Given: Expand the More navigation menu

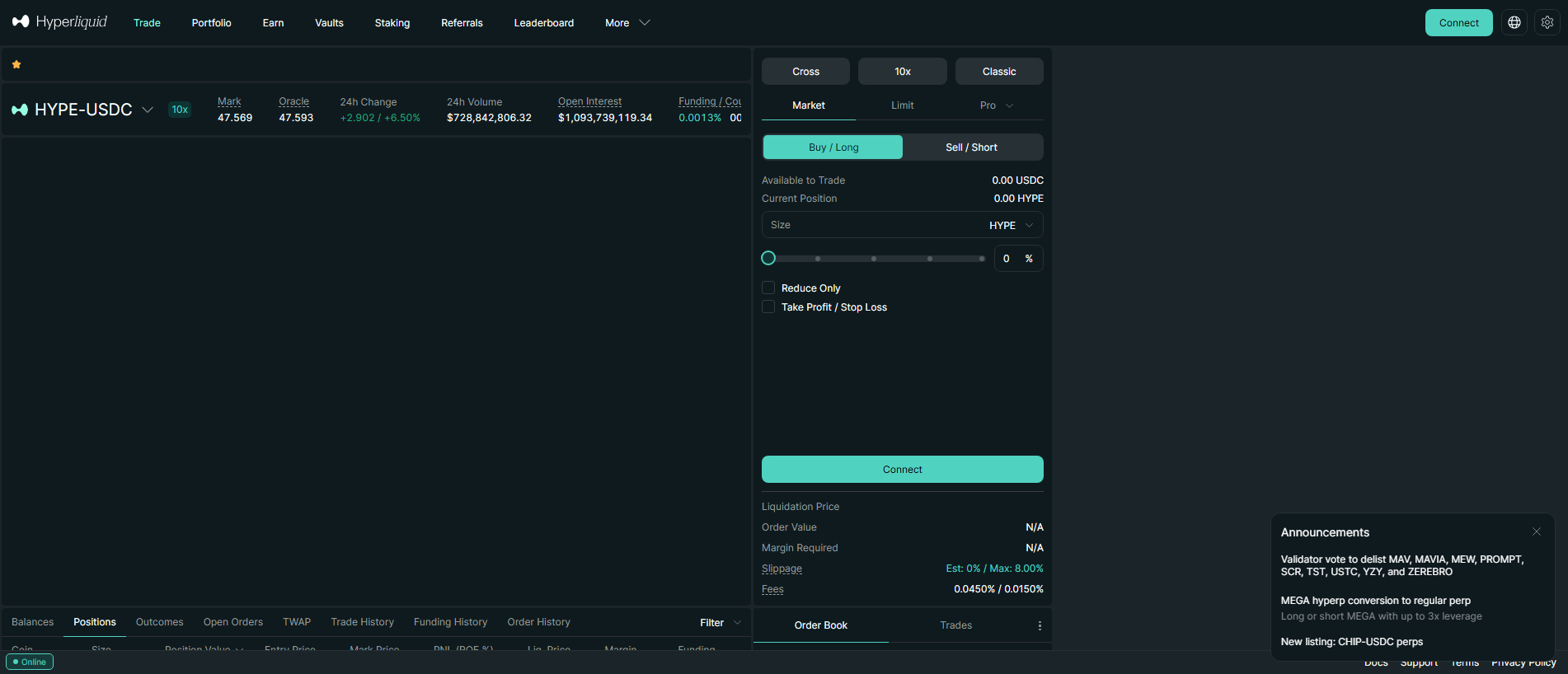Looking at the screenshot, I should [627, 23].
